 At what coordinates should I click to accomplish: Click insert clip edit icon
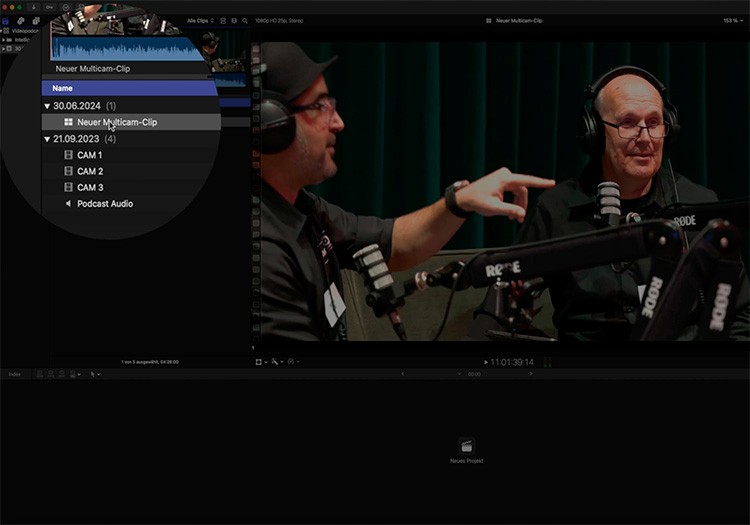51,374
